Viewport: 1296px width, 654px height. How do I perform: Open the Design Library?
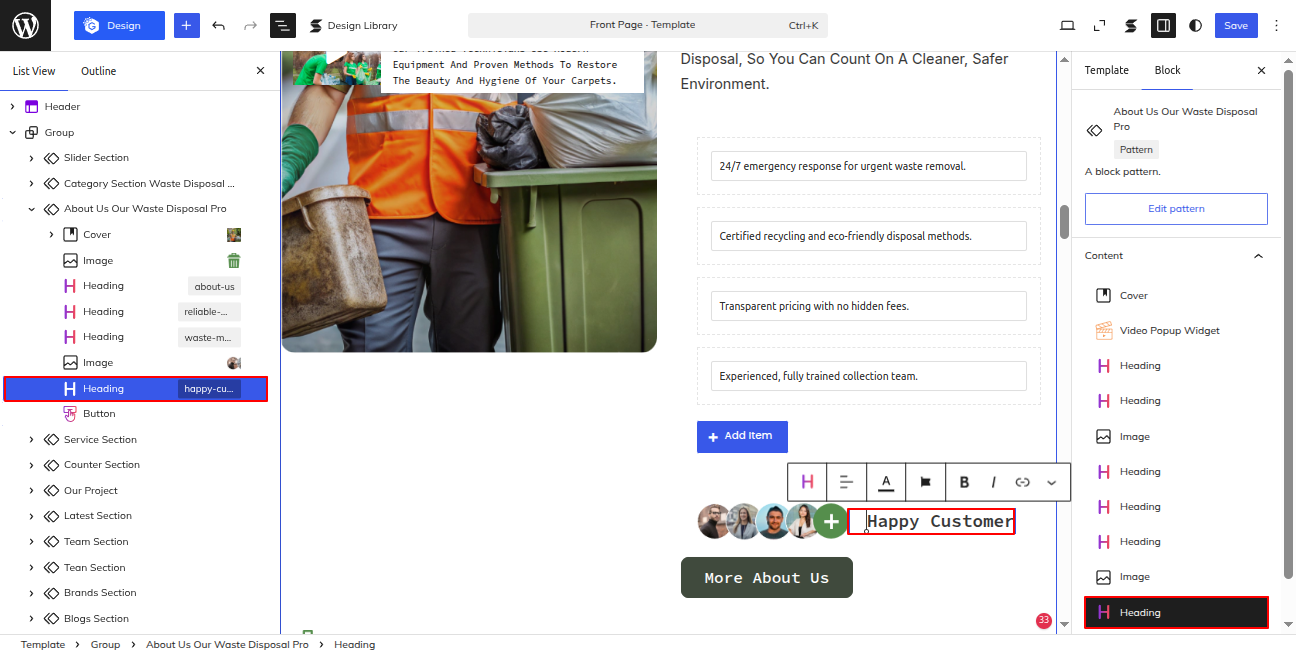pyautogui.click(x=353, y=25)
